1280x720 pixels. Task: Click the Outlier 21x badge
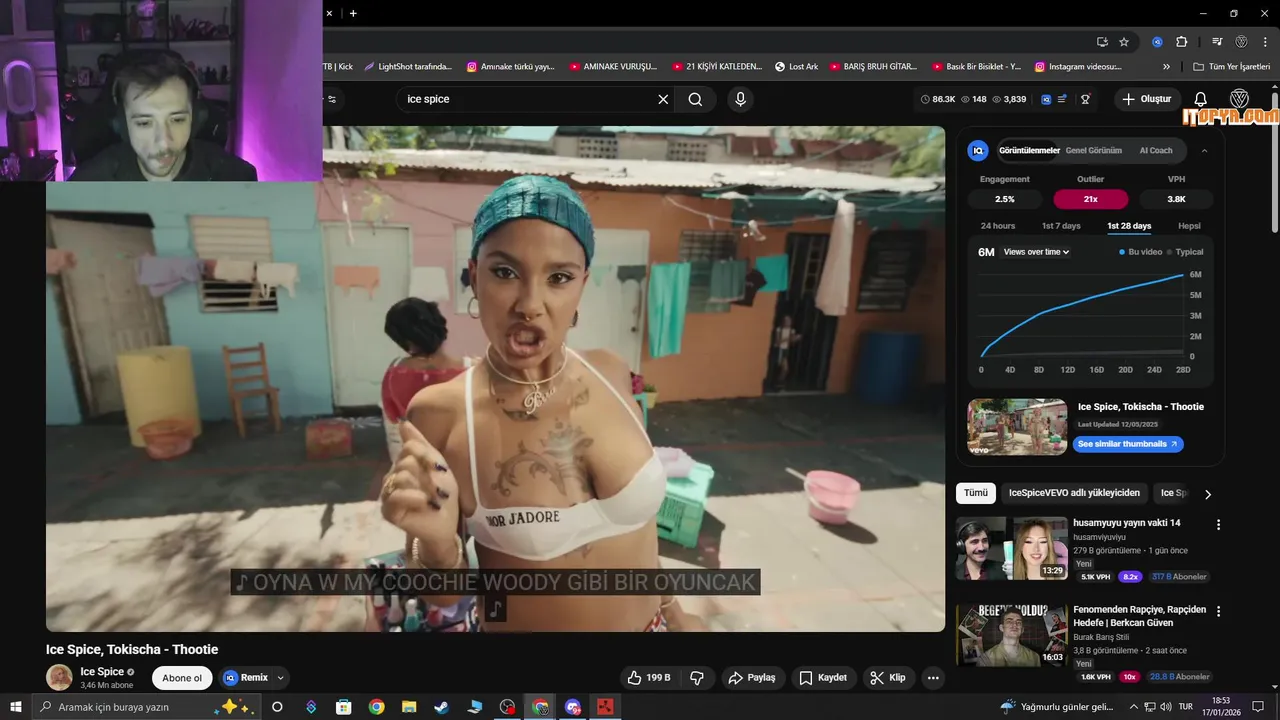[x=1091, y=199]
